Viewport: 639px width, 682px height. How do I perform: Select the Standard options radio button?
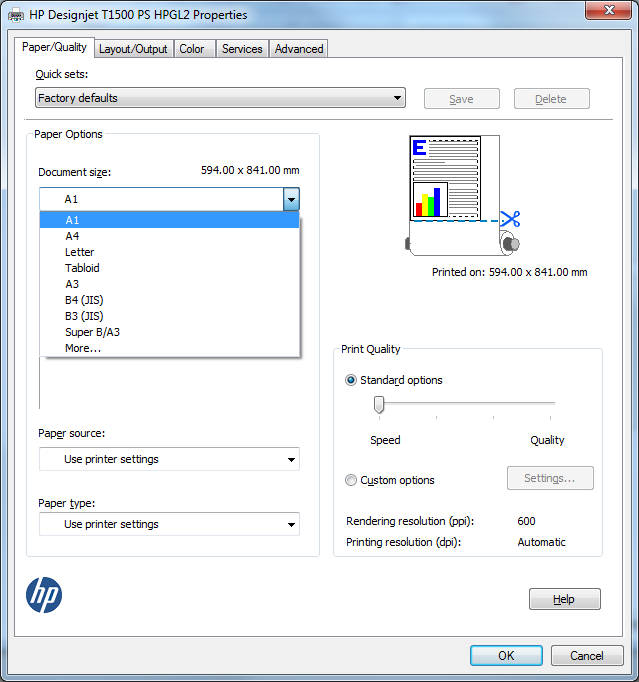(351, 380)
